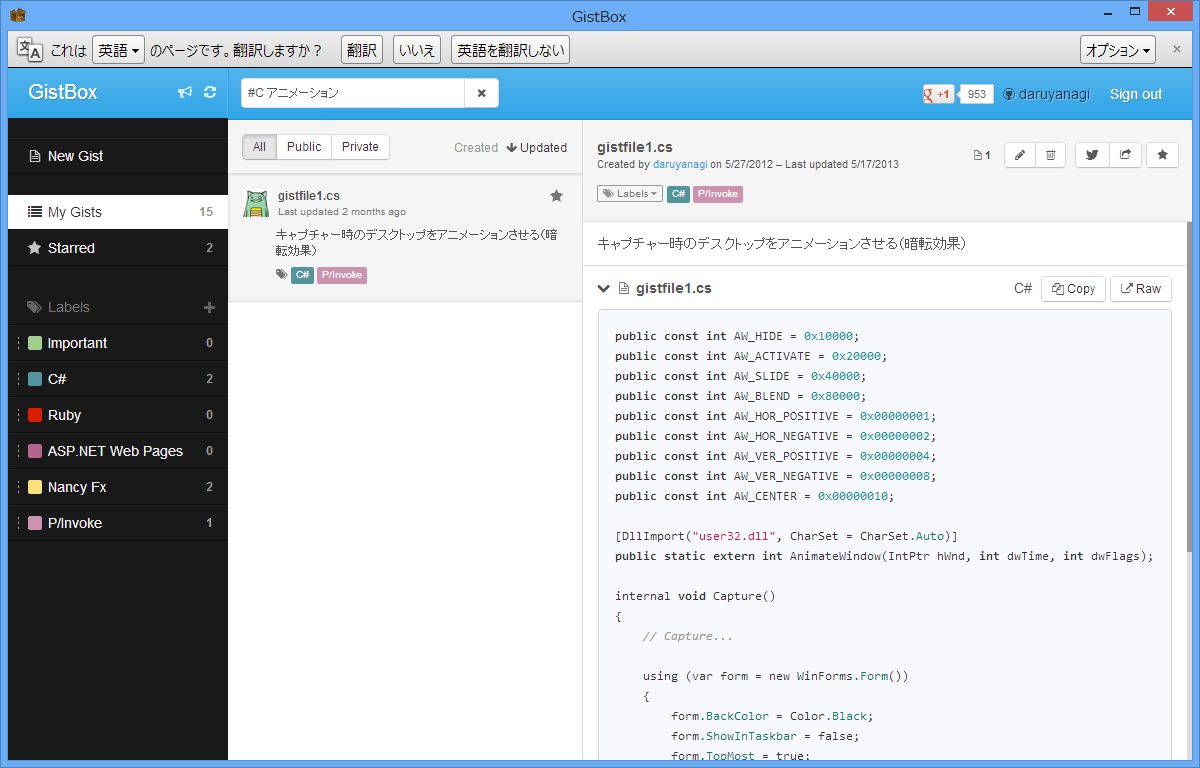
Task: Open the gist with the share arrow icon
Action: click(x=1124, y=155)
